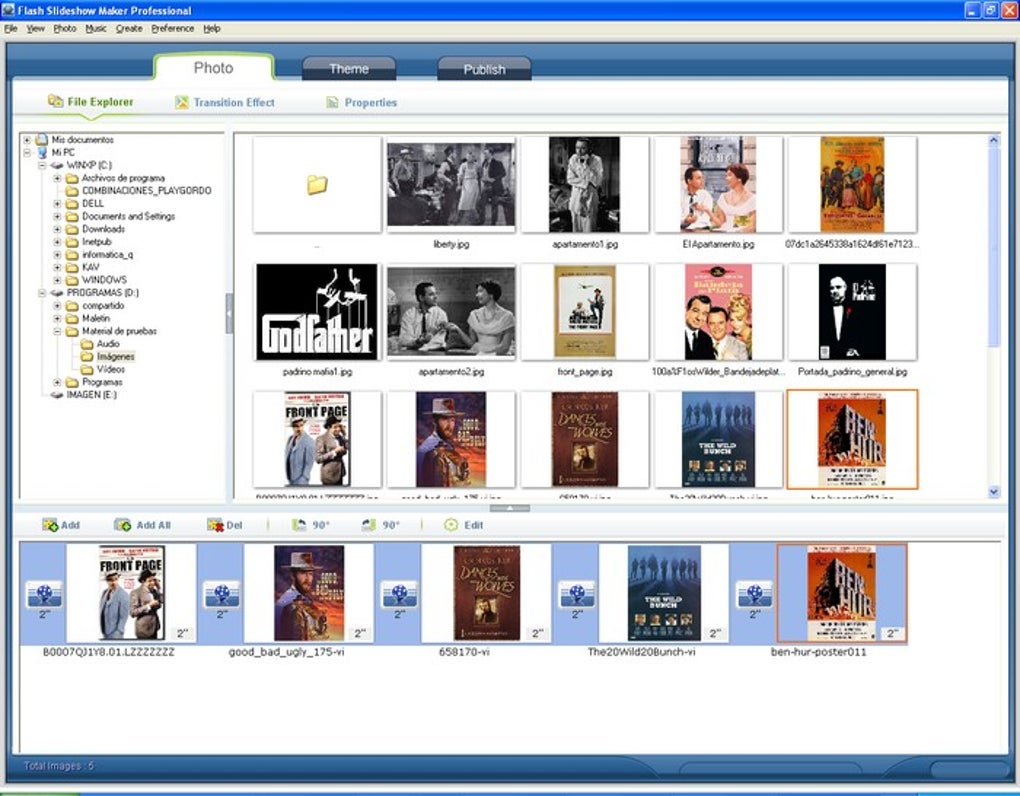Image resolution: width=1020 pixels, height=796 pixels.
Task: Collapse the PROGRAMAS (D:) drive
Action: [42, 293]
